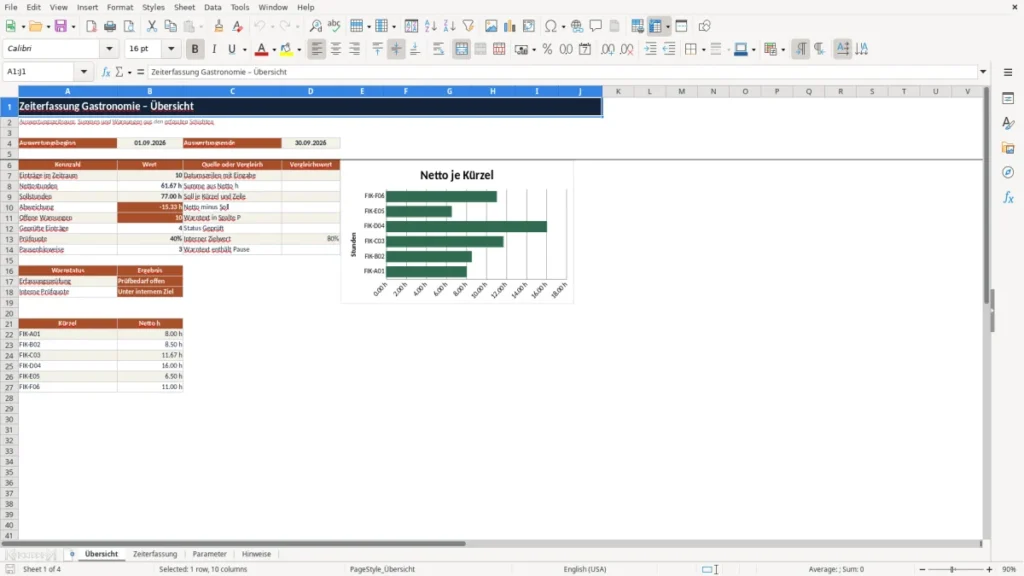
Task: Toggle Wrap Text for the cell
Action: 438,49
